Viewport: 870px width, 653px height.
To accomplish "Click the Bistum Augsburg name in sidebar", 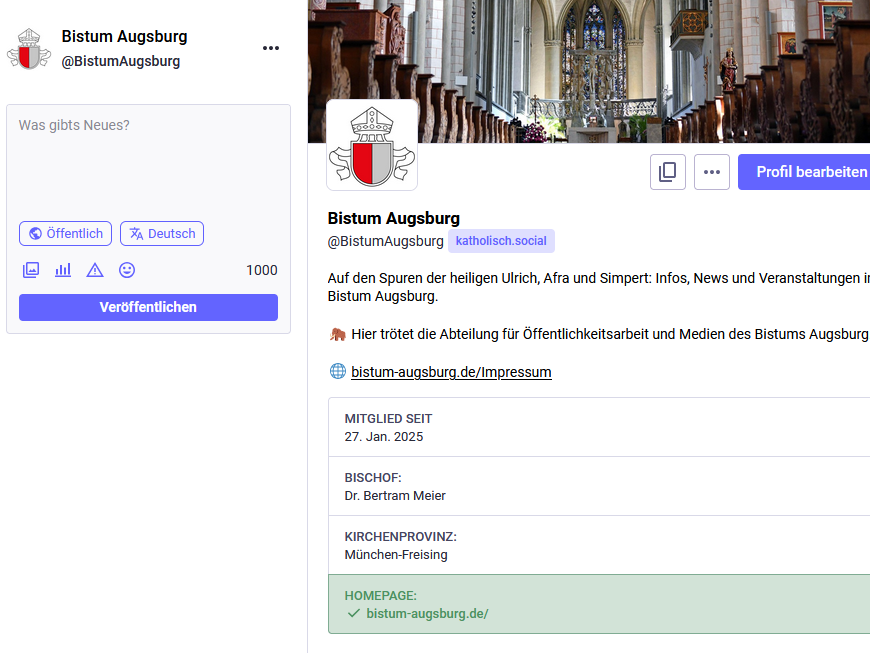I will (x=124, y=36).
